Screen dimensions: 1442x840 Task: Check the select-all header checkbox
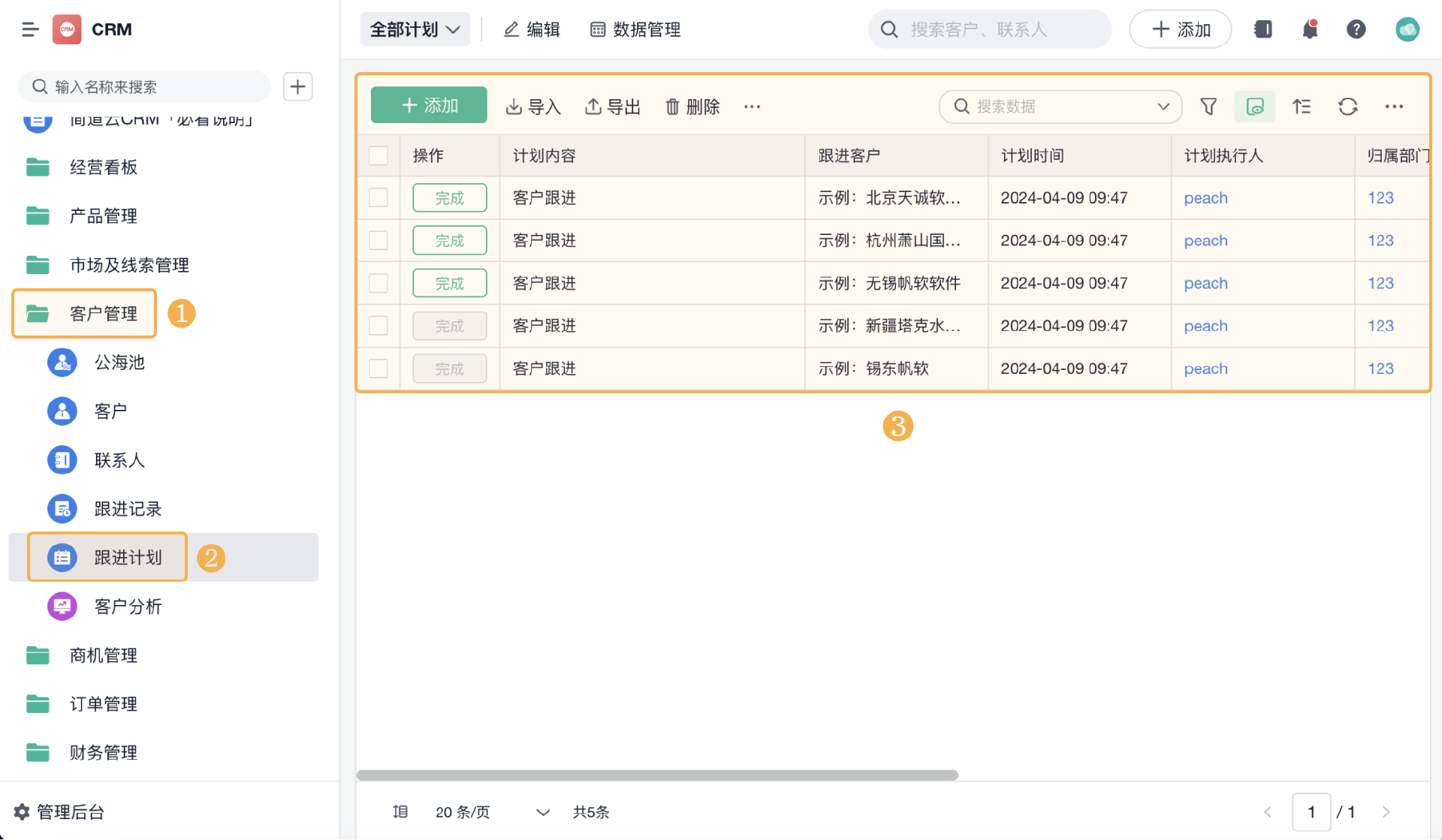379,155
